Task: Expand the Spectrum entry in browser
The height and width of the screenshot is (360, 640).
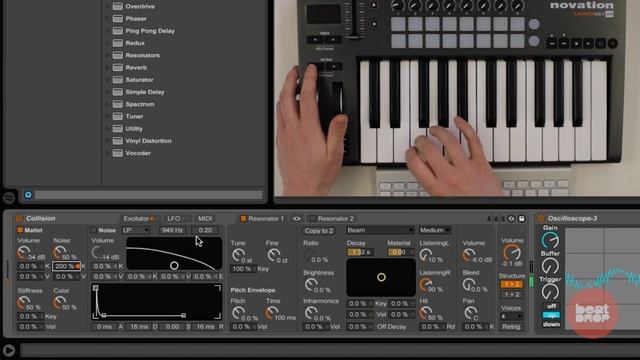Action: click(107, 104)
